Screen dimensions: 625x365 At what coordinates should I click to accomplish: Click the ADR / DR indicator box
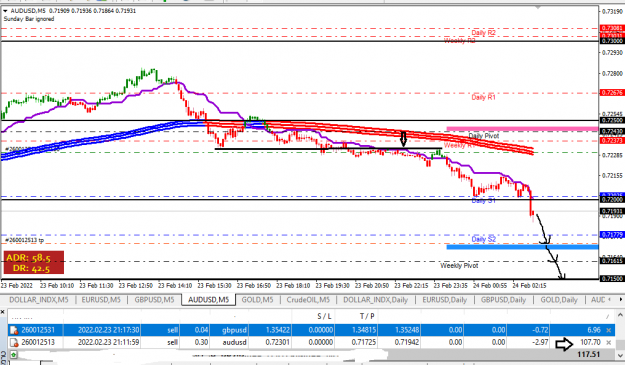tap(33, 263)
